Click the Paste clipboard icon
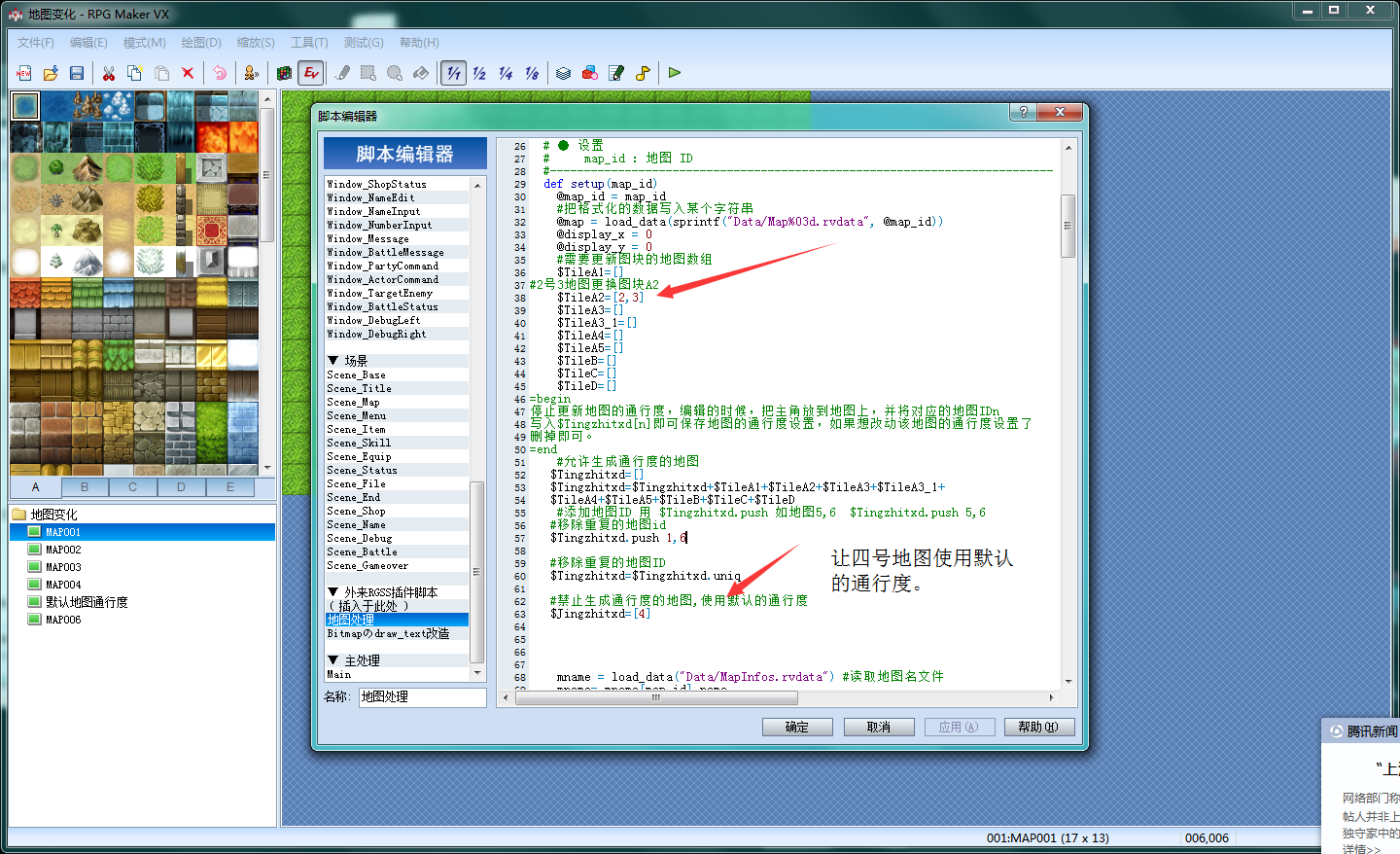 (161, 73)
